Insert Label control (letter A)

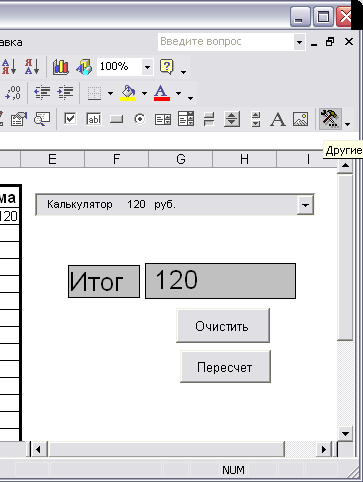tap(278, 119)
